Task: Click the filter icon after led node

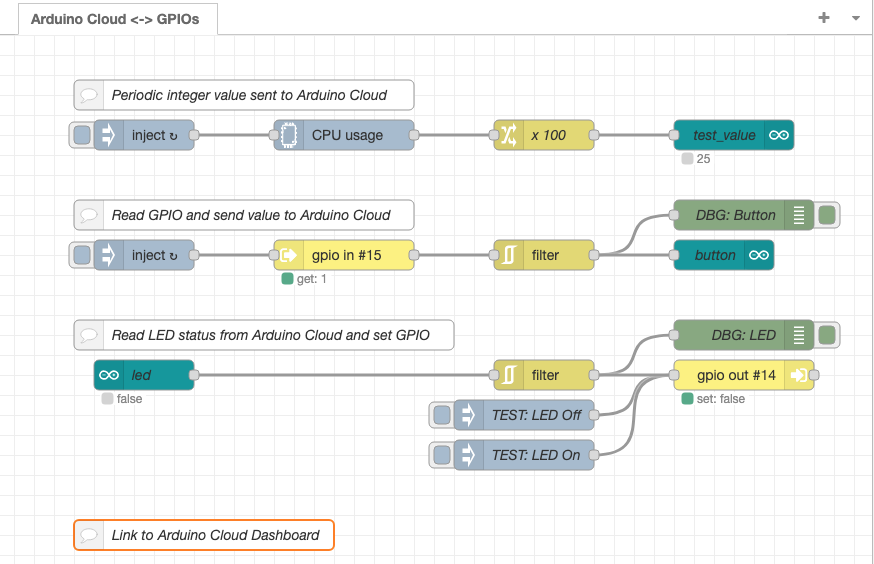Action: pos(508,375)
